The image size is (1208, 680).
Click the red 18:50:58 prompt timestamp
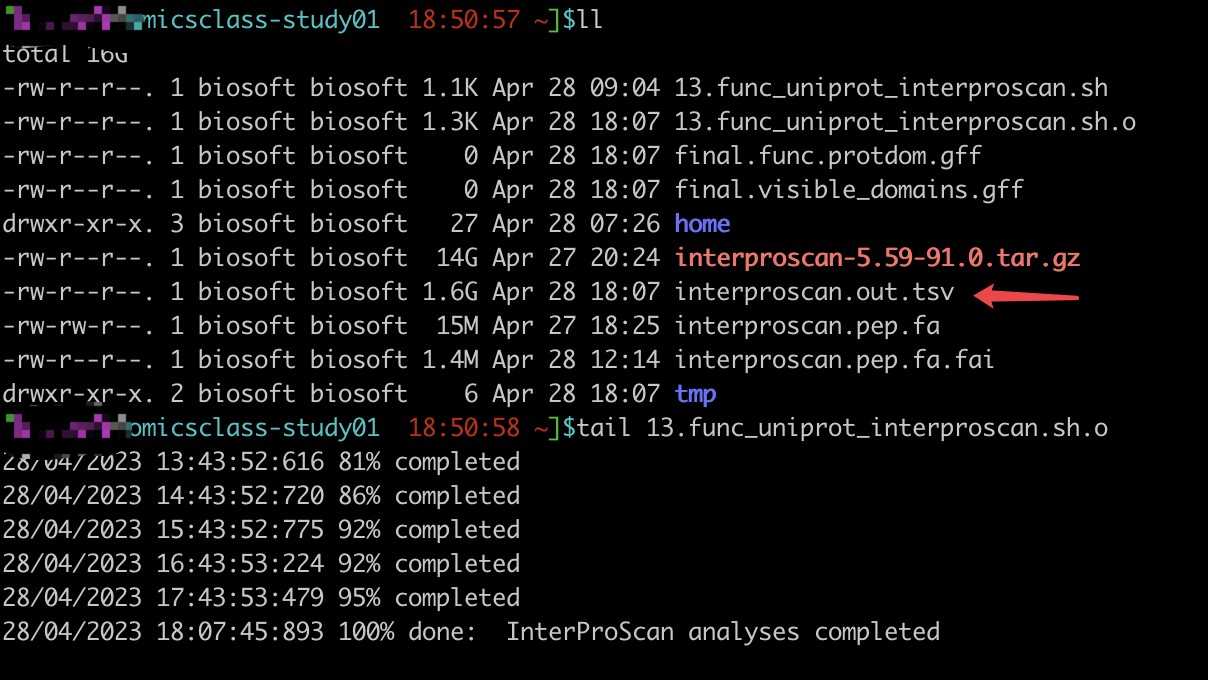click(x=464, y=428)
